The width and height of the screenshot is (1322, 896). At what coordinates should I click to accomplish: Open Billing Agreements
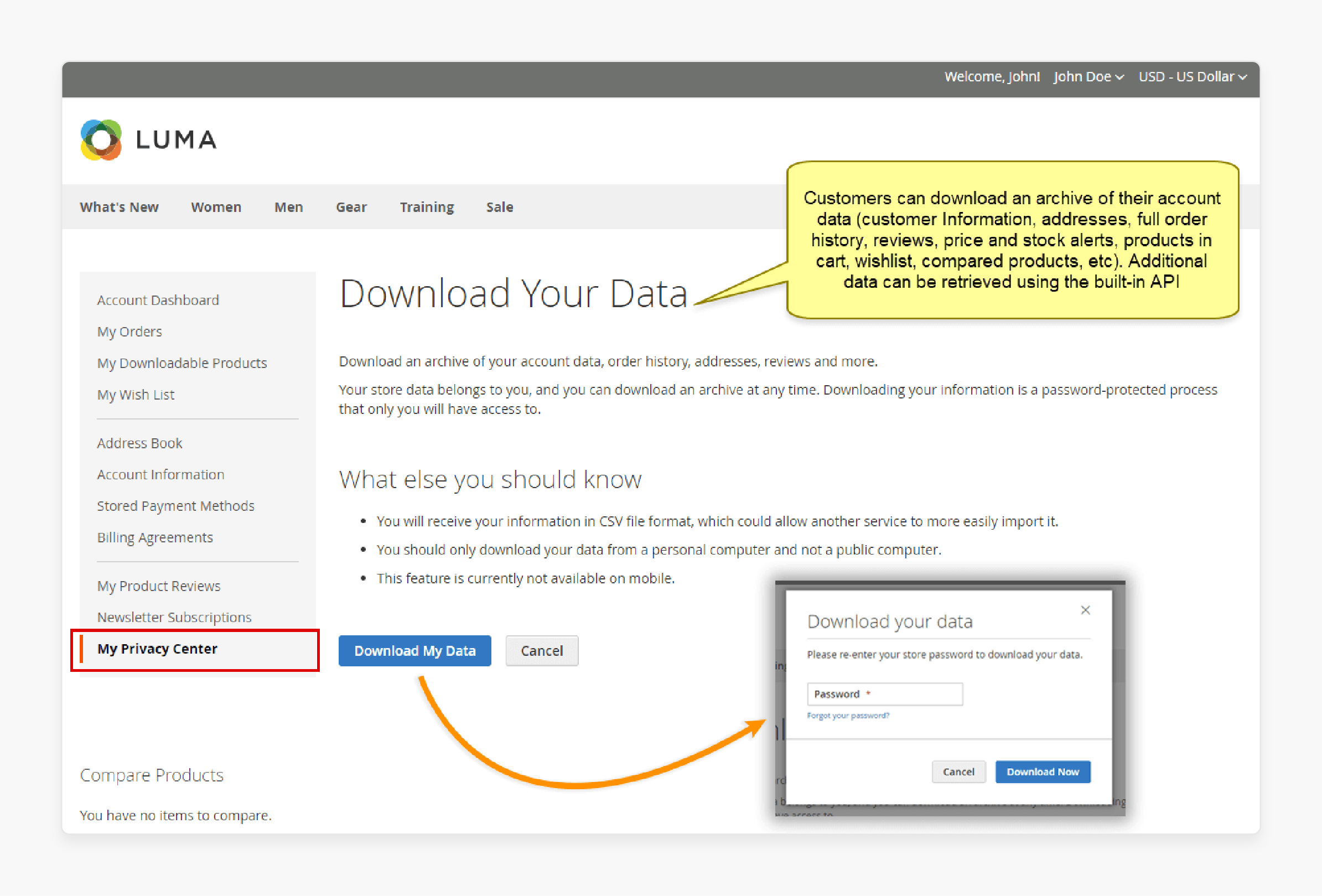pos(155,537)
